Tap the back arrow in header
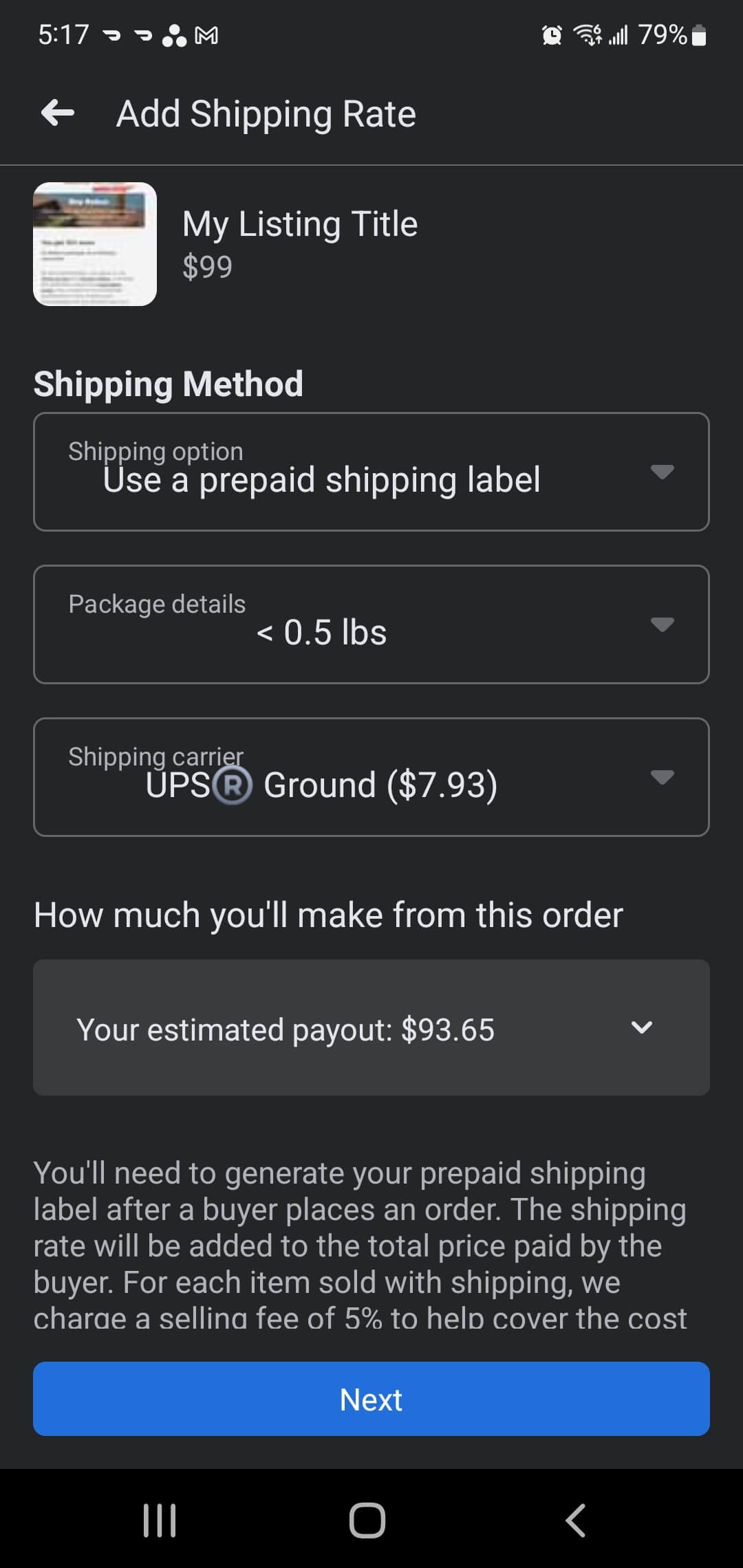 (x=58, y=113)
